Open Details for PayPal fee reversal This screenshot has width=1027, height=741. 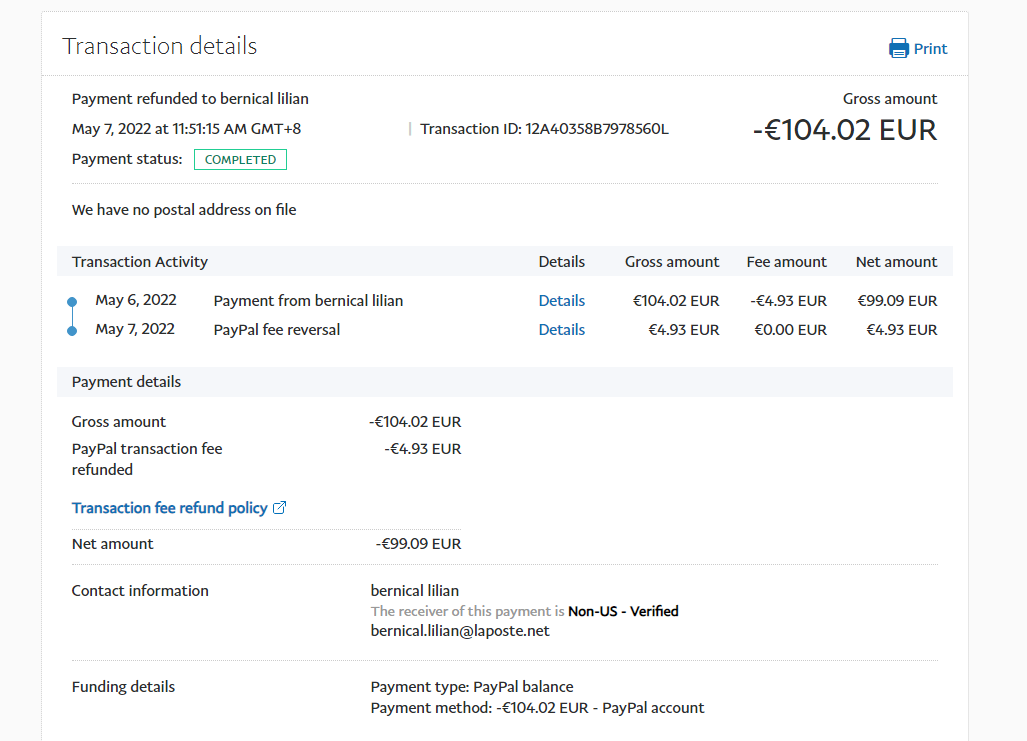point(561,330)
